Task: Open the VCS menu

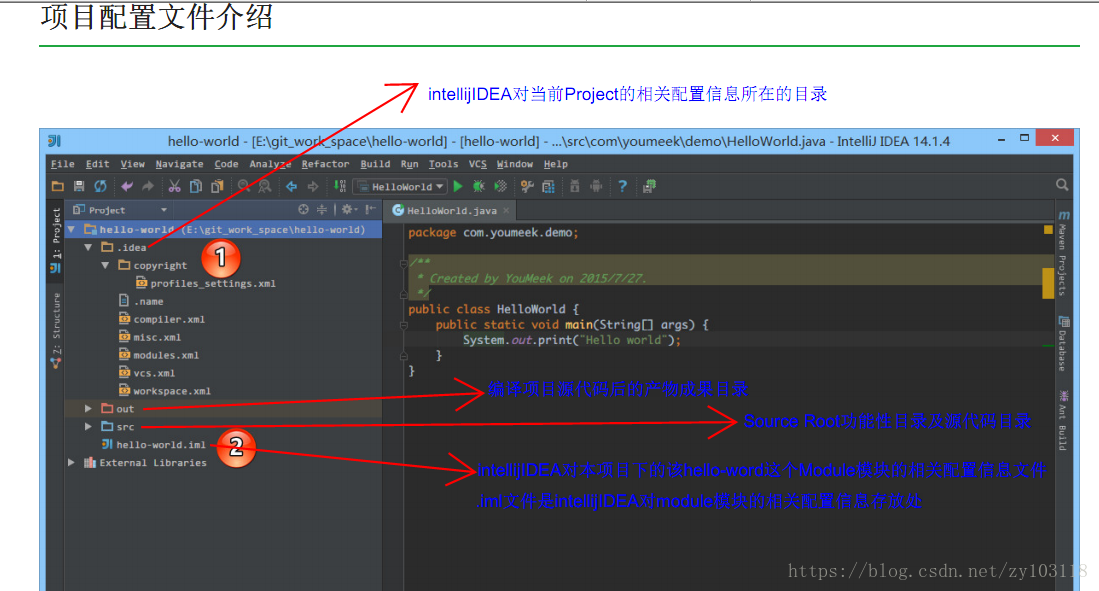Action: (x=477, y=164)
